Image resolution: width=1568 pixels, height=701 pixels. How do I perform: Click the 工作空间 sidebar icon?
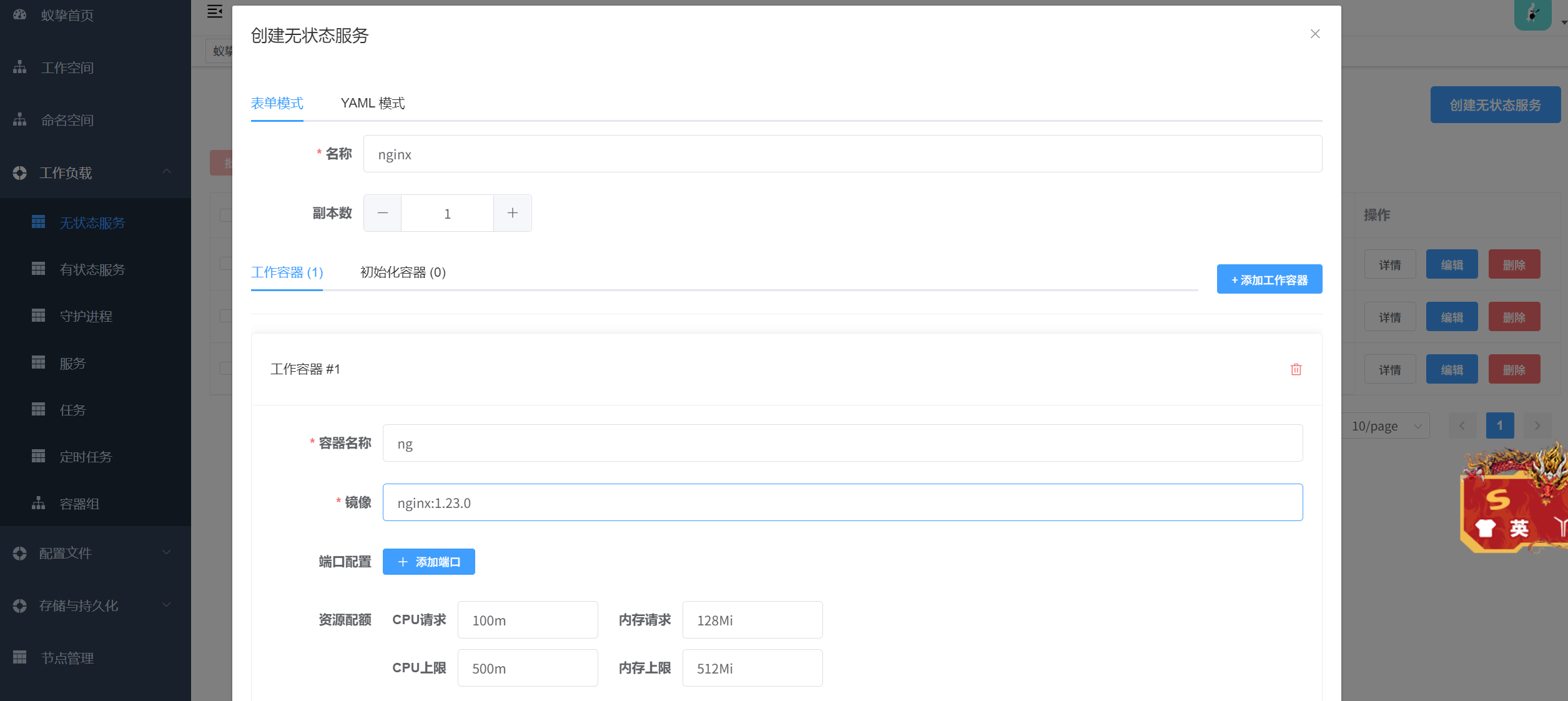pyautogui.click(x=20, y=67)
